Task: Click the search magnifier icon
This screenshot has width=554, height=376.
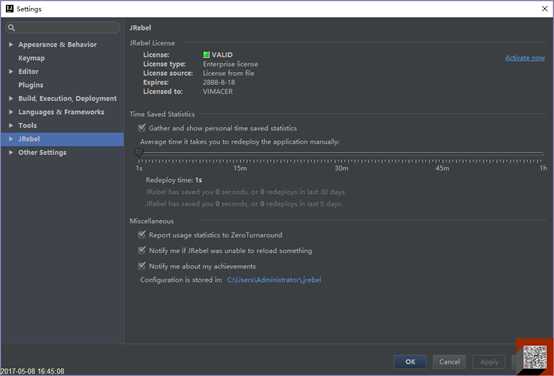Action: pos(11,28)
